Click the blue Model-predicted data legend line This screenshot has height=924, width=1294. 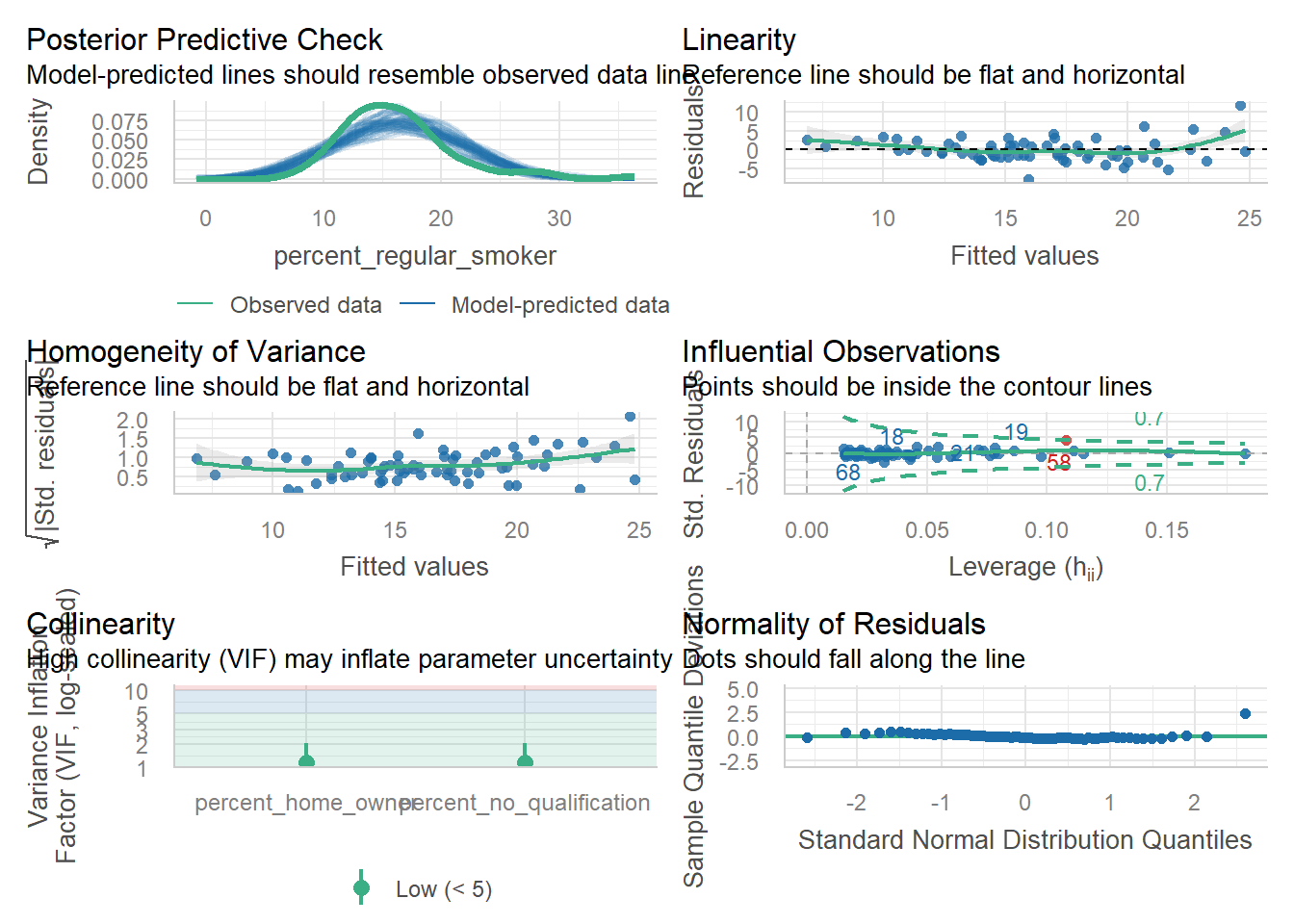416,304
